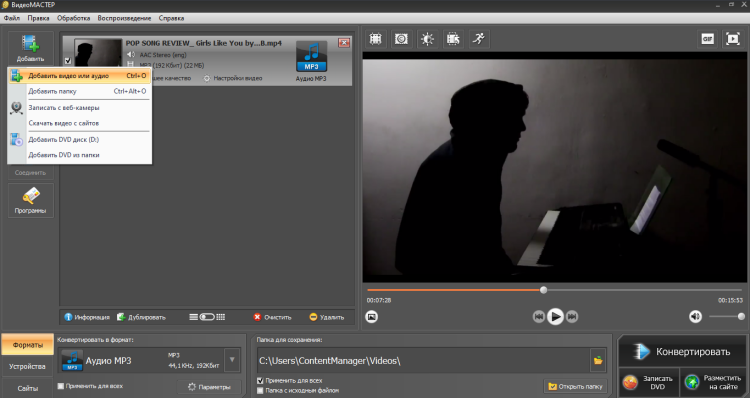Click the Аудио MP3 format icon in file row

tap(311, 56)
